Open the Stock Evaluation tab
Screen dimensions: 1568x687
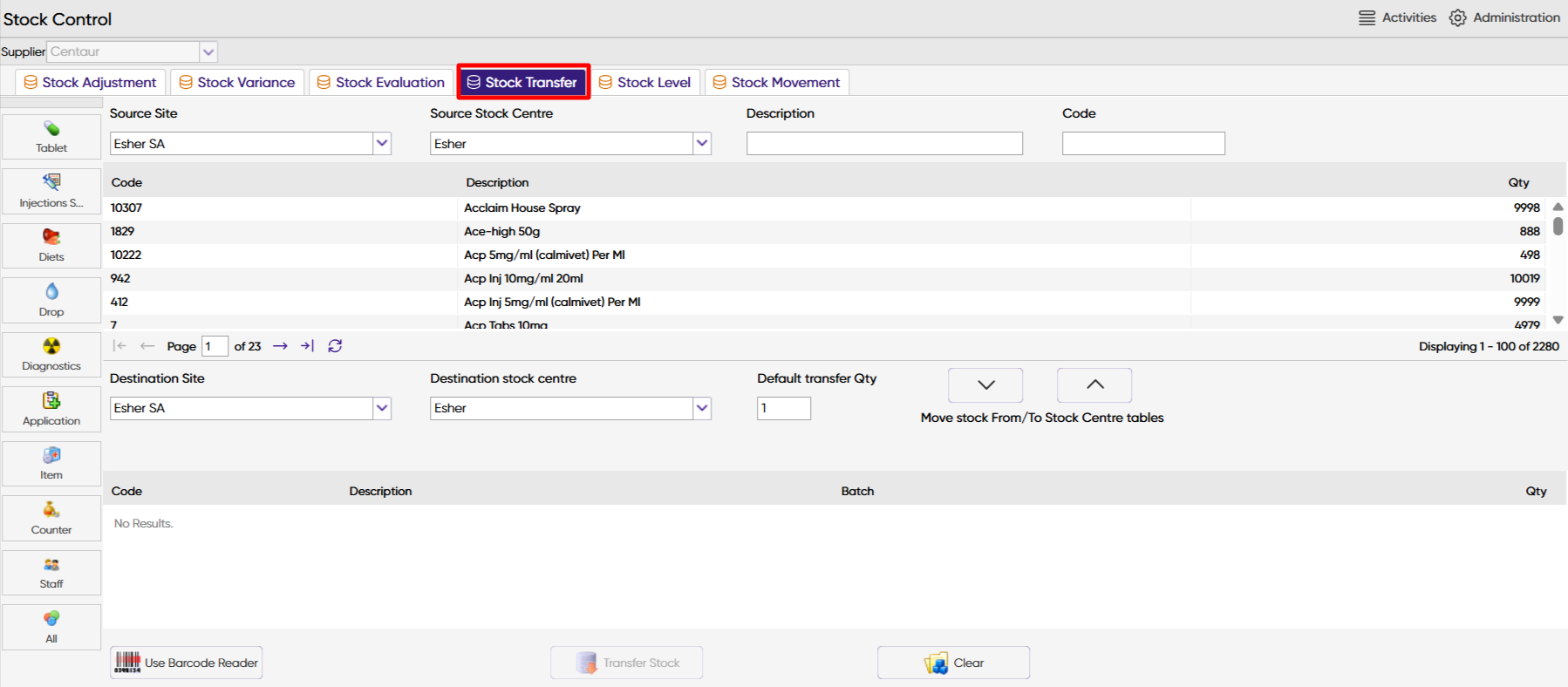(x=381, y=82)
